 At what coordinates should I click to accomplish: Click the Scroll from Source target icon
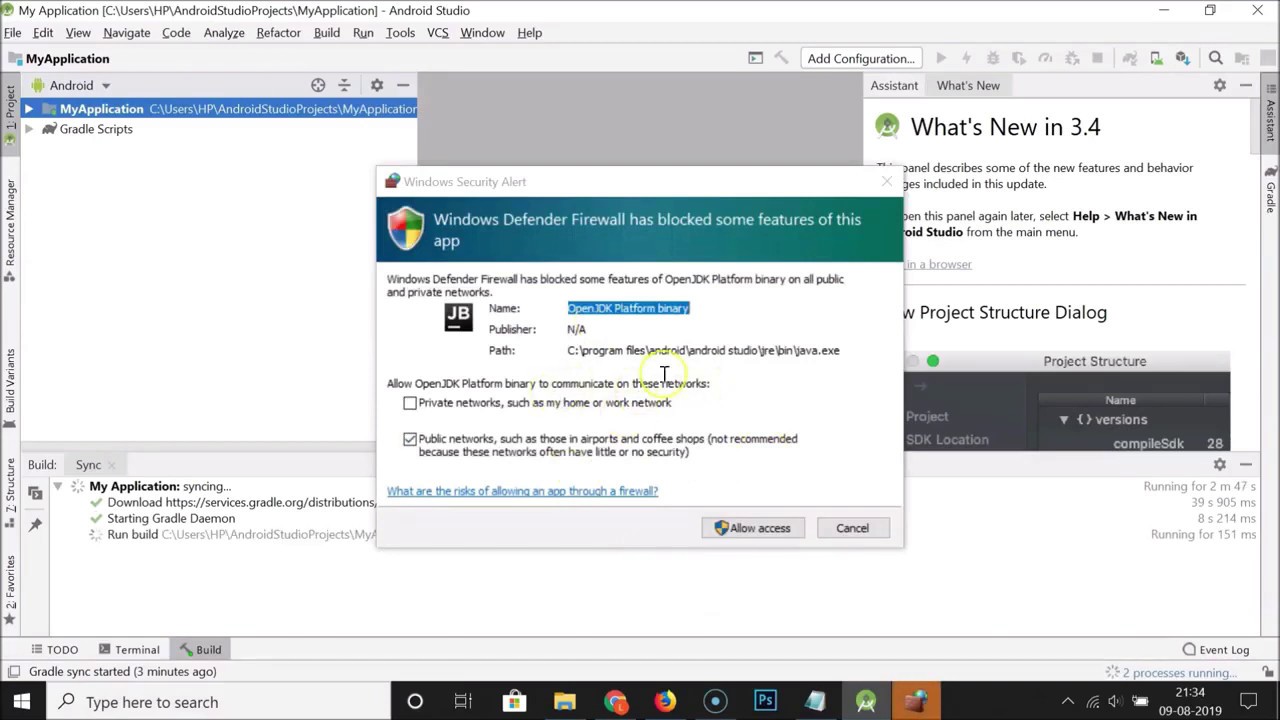(x=318, y=85)
